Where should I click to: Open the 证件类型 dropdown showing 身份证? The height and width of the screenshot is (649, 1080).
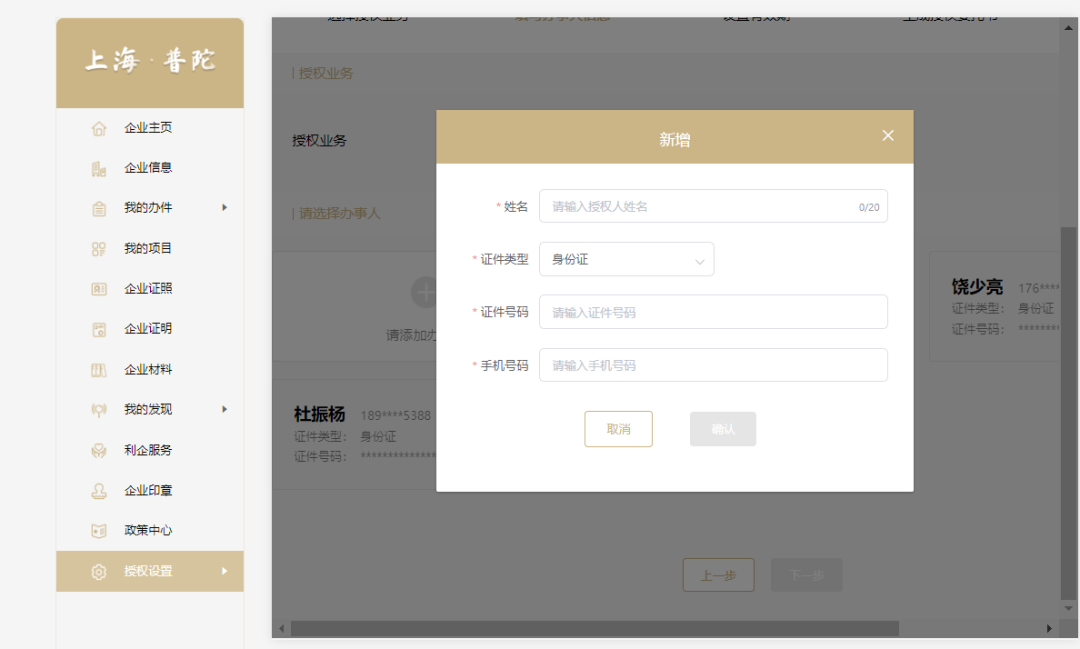pyautogui.click(x=626, y=259)
